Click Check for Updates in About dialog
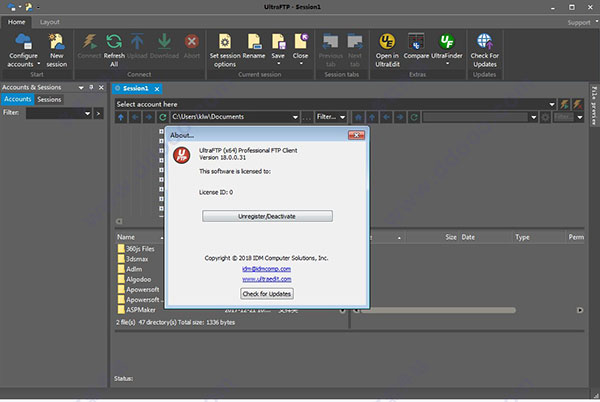This screenshot has width=600, height=402. [x=267, y=294]
